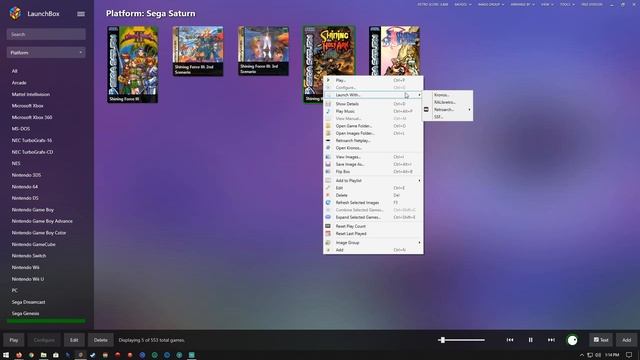Click the Play button in bottom bar
The image size is (640, 360).
14,340
